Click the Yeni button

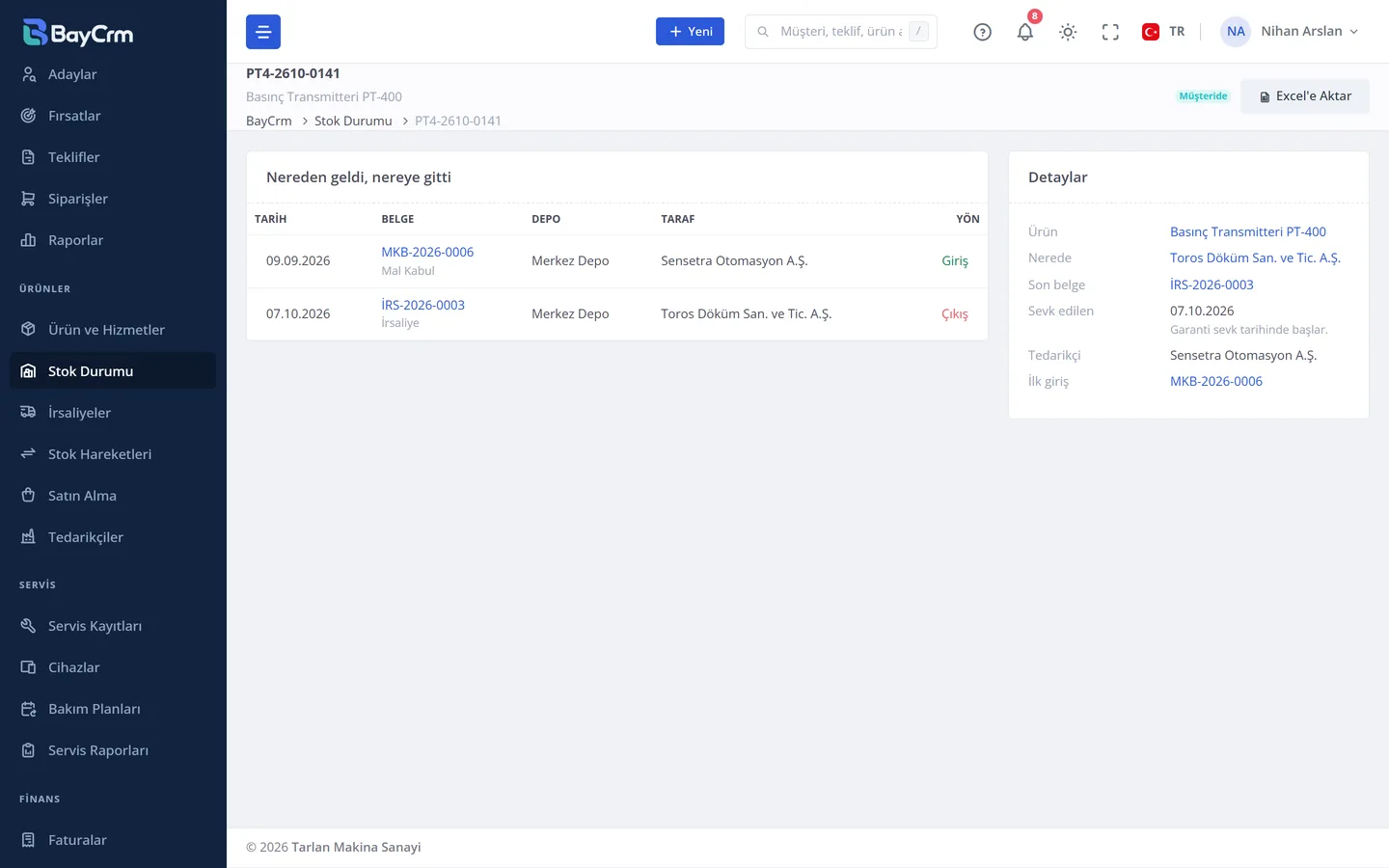pos(690,32)
